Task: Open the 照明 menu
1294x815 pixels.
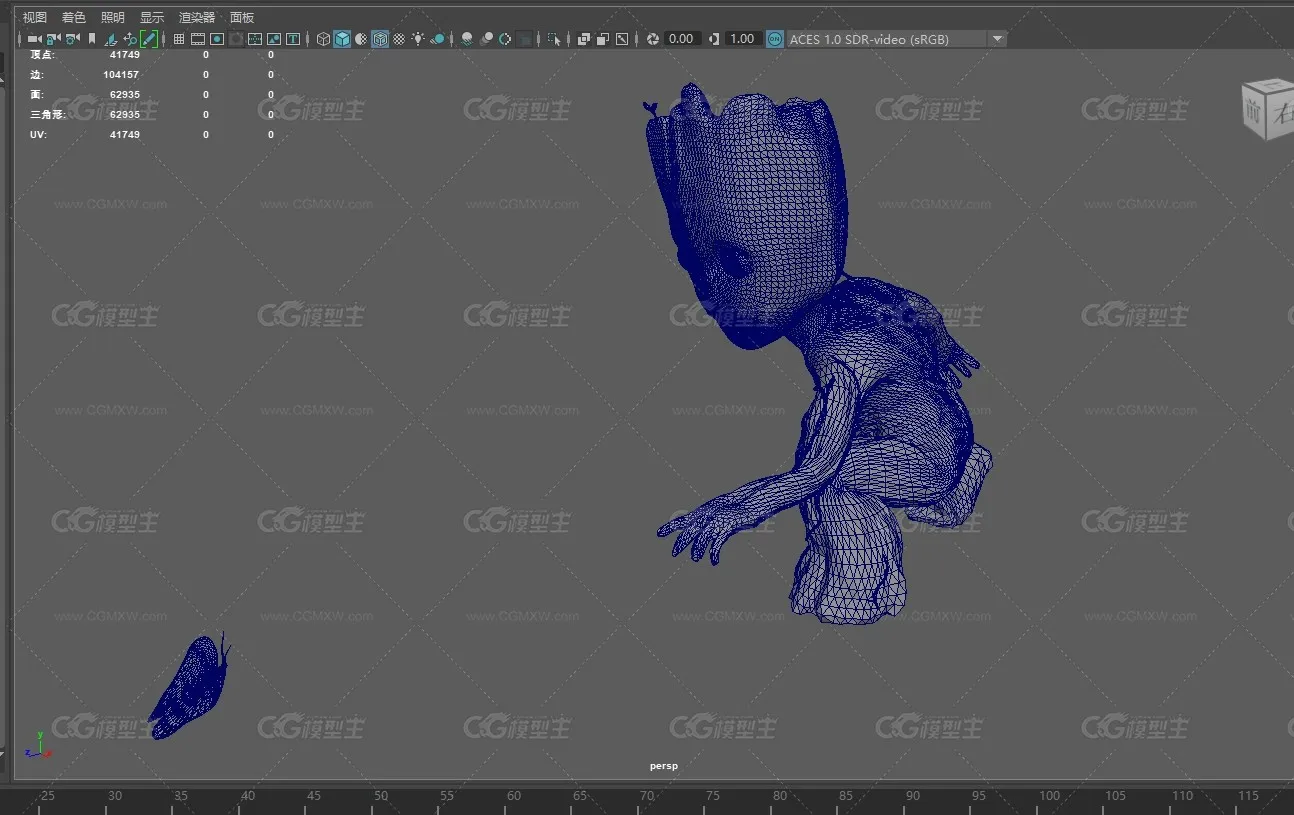Action: pyautogui.click(x=113, y=17)
